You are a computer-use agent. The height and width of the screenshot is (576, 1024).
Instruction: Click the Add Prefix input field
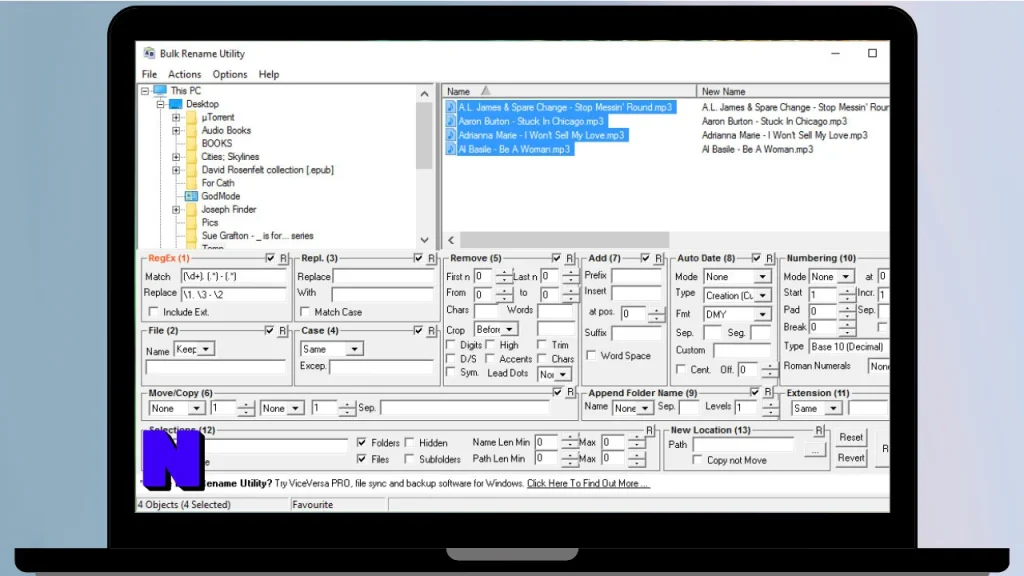pyautogui.click(x=637, y=276)
